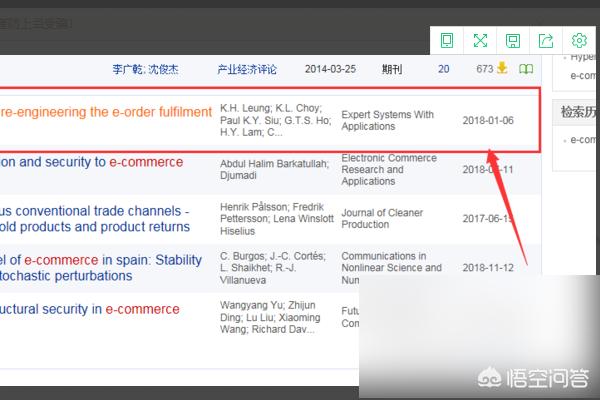Select Electronic Commerce Research and Applications journal
600x400 pixels.
[389, 170]
